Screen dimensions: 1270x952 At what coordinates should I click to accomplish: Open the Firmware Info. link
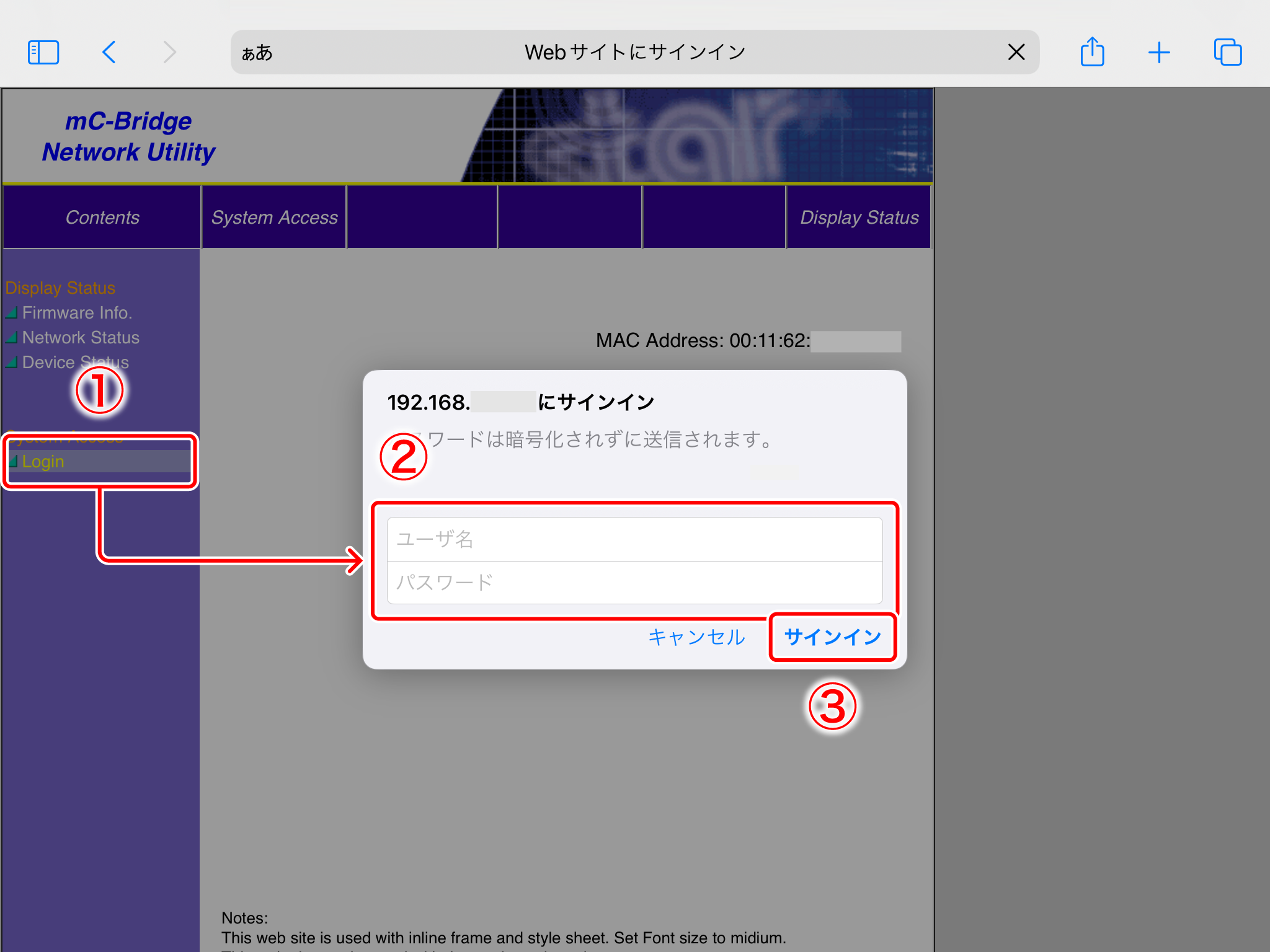point(77,313)
